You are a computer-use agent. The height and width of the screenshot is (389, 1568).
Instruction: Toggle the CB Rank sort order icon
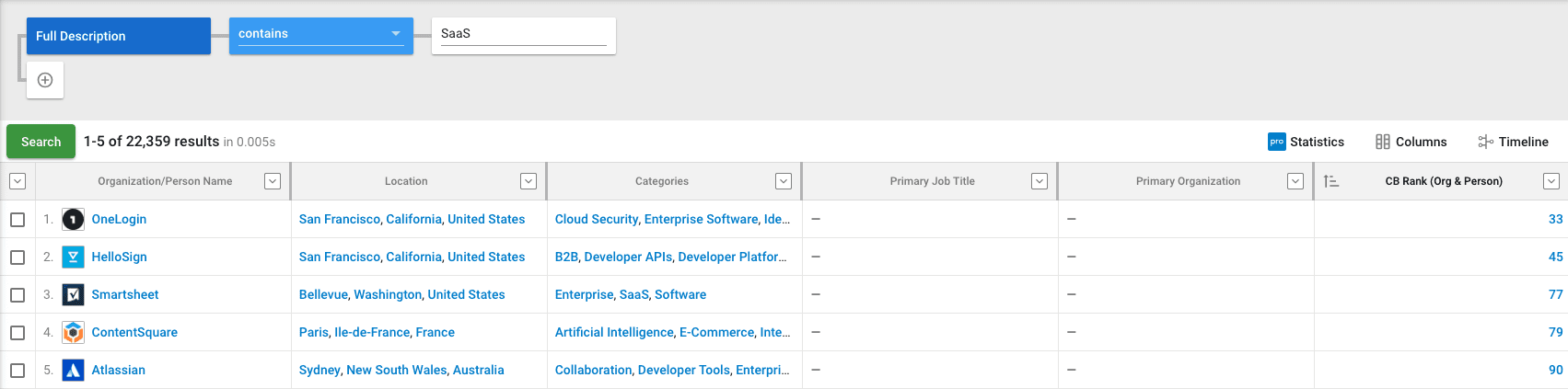pos(1330,181)
